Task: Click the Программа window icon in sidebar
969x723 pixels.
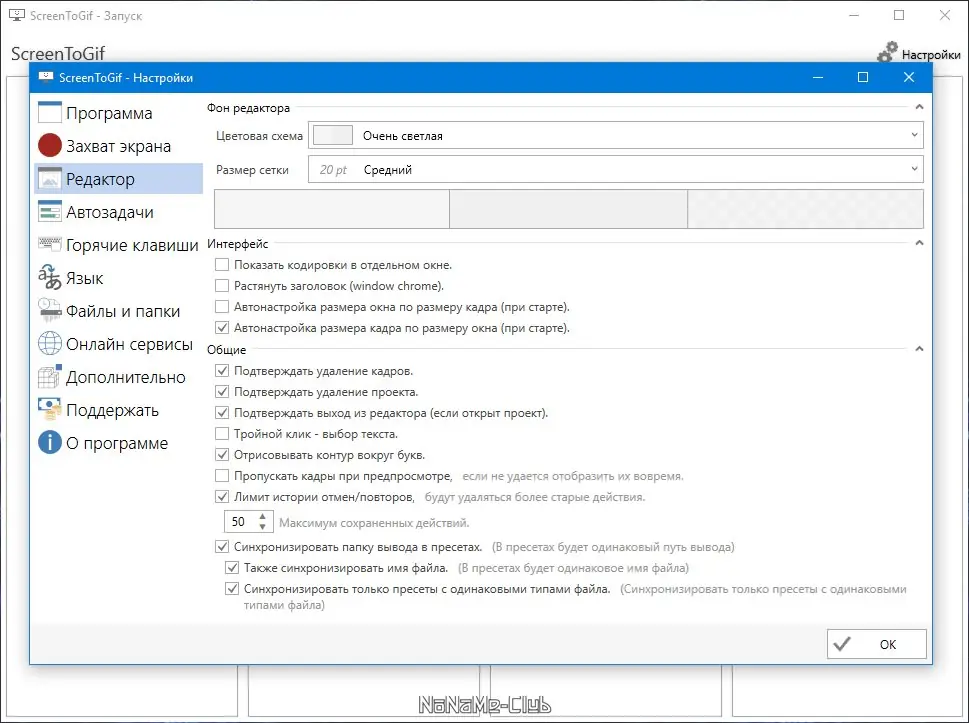Action: (x=49, y=112)
